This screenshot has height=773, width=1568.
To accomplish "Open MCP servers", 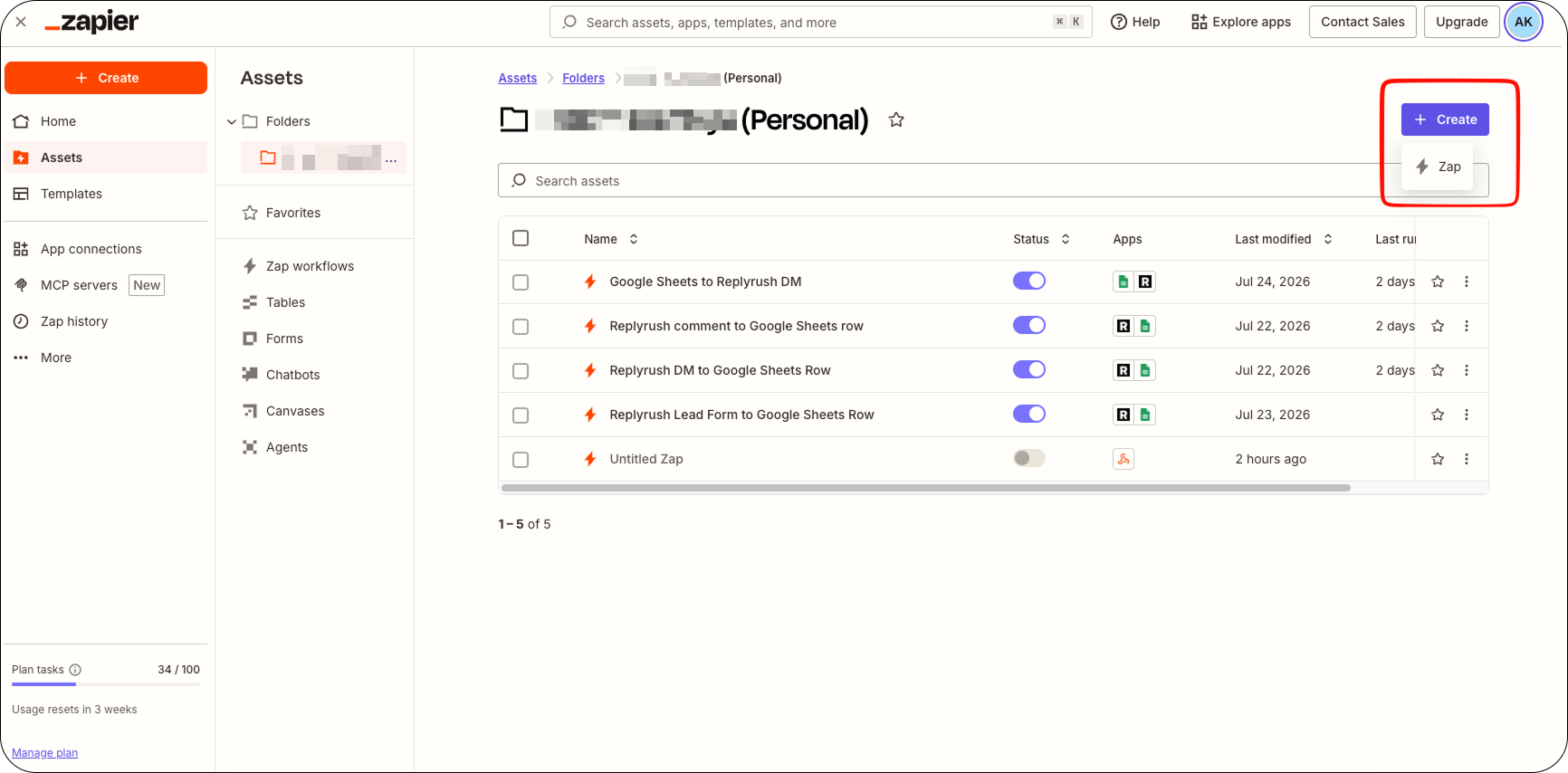I will tap(106, 285).
